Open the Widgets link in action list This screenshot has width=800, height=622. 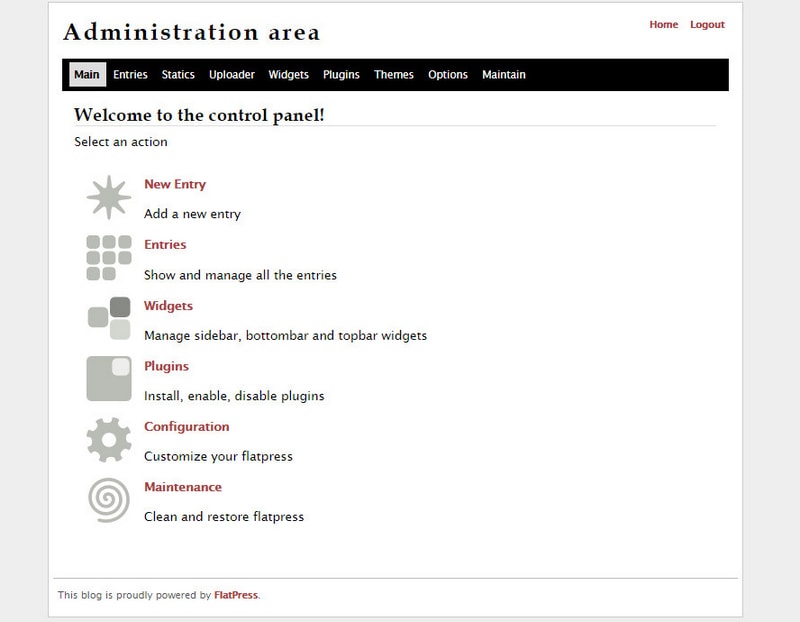click(168, 306)
